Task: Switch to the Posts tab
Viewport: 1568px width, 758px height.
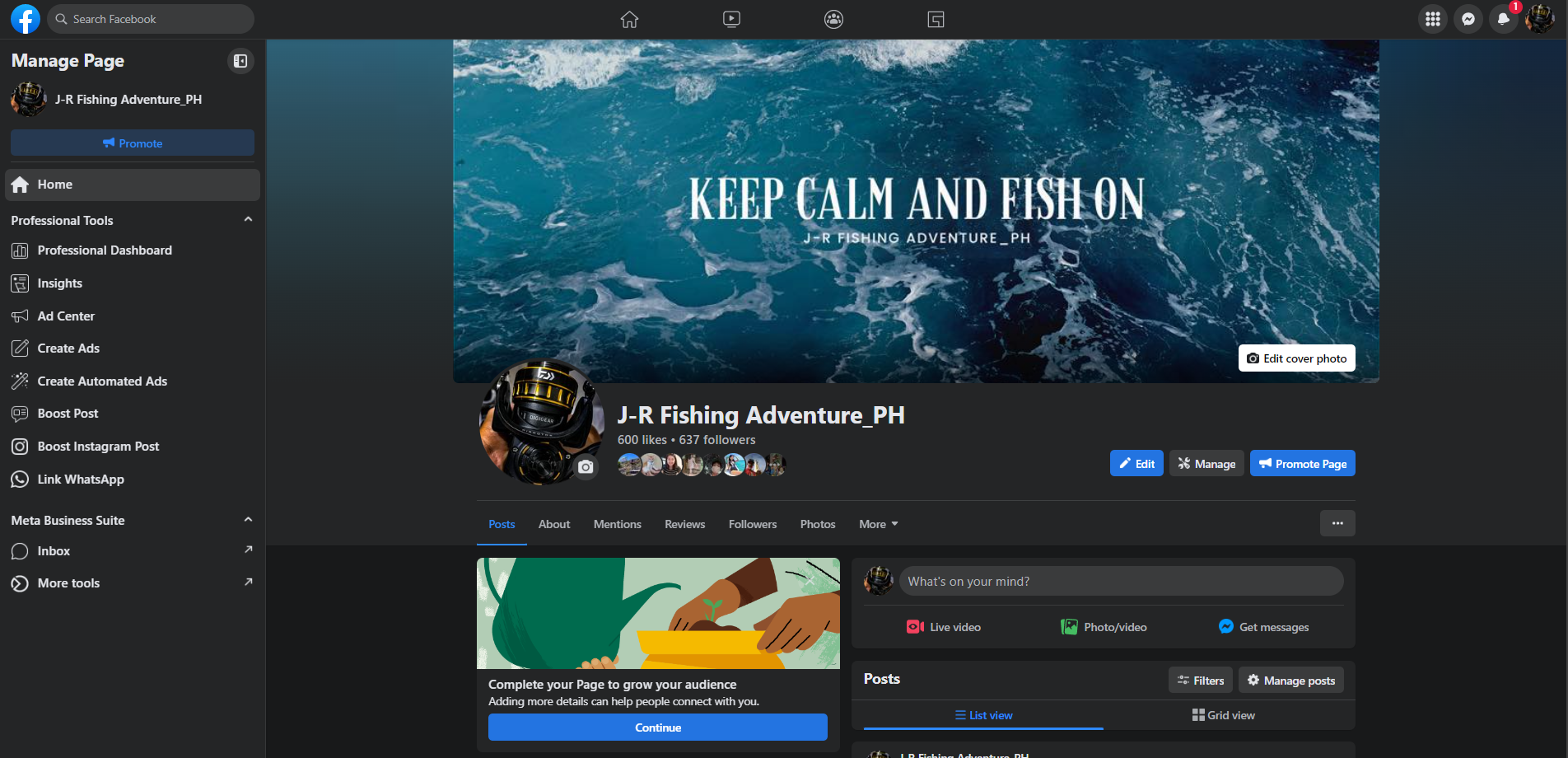Action: pyautogui.click(x=502, y=524)
